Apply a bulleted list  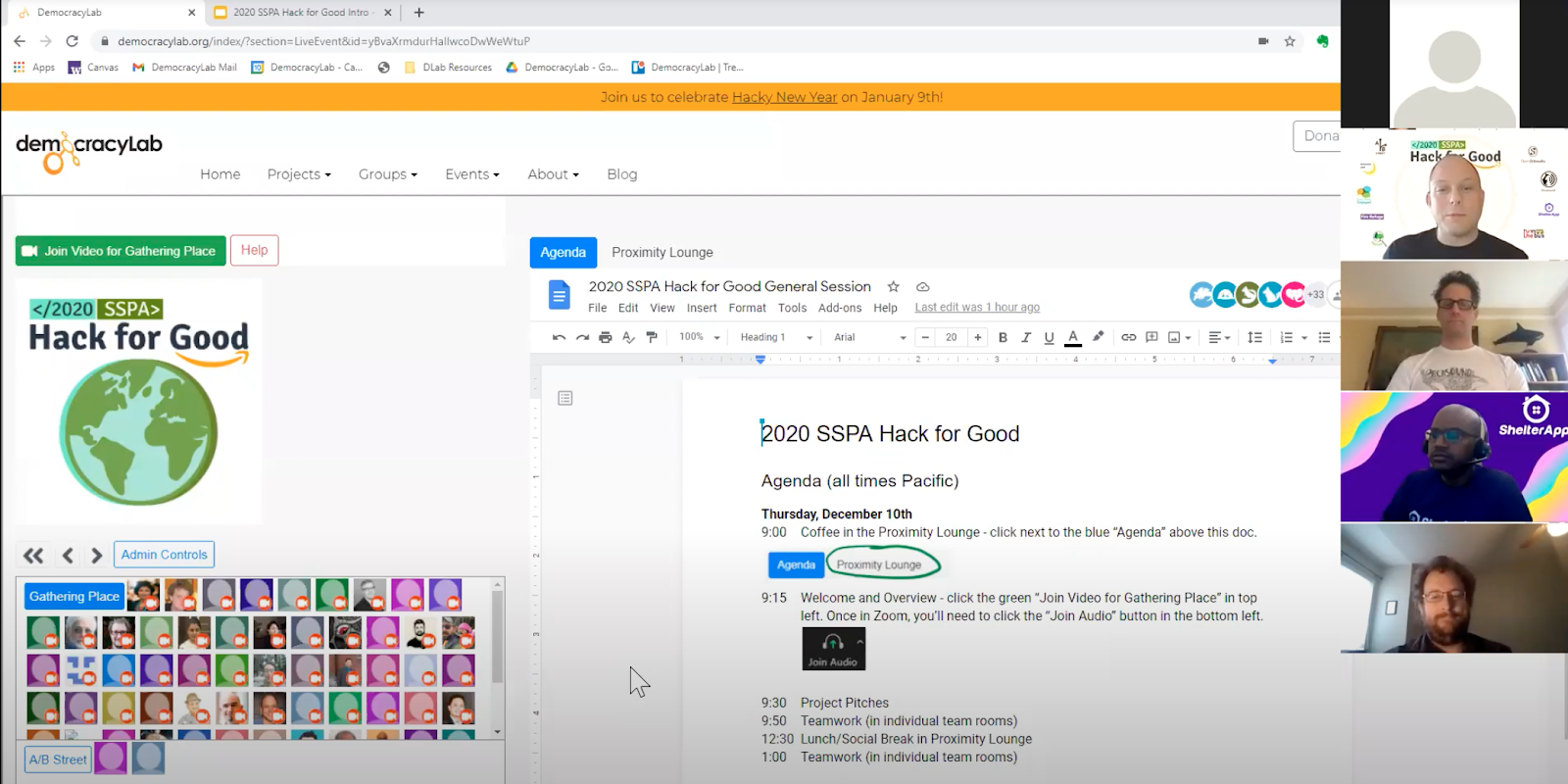click(x=1324, y=337)
